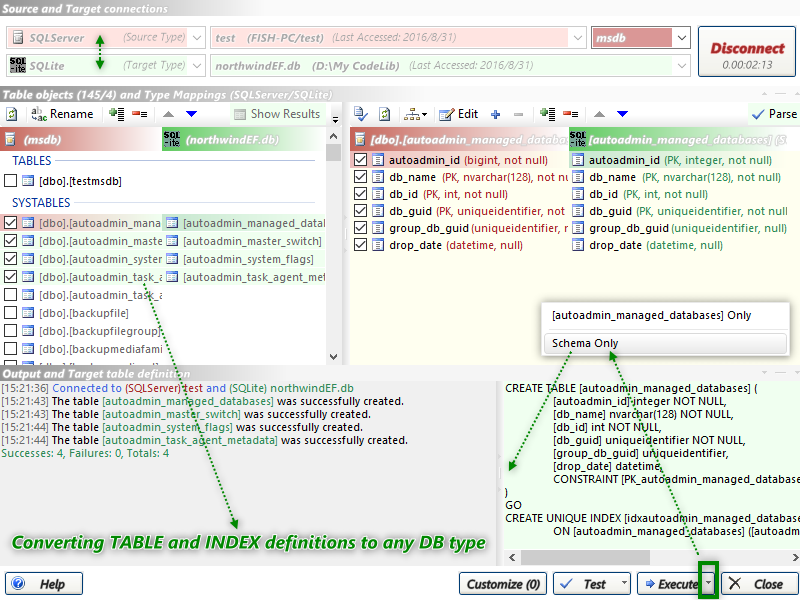The width and height of the screenshot is (800, 600).
Task: Open the Test button dropdown arrow
Action: tap(623, 583)
